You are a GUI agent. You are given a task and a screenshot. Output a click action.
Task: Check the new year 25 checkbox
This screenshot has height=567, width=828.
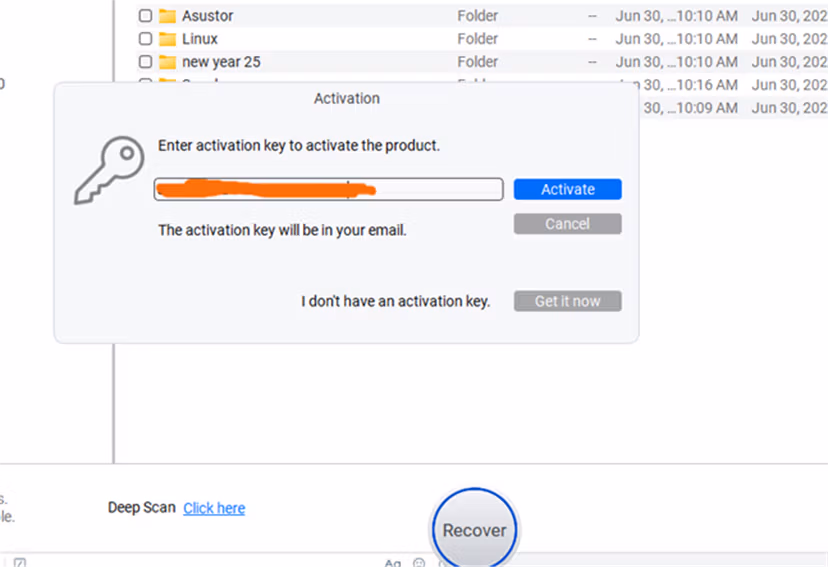coord(145,62)
